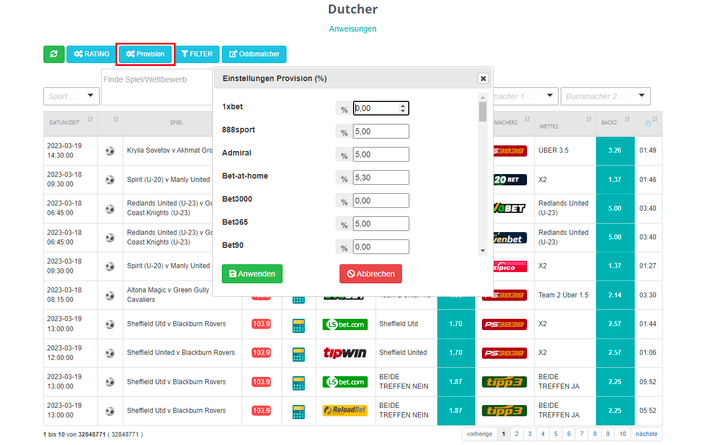Click PS3838 logo in ÜBER 3.5 row
The width and height of the screenshot is (719, 445).
(x=510, y=151)
